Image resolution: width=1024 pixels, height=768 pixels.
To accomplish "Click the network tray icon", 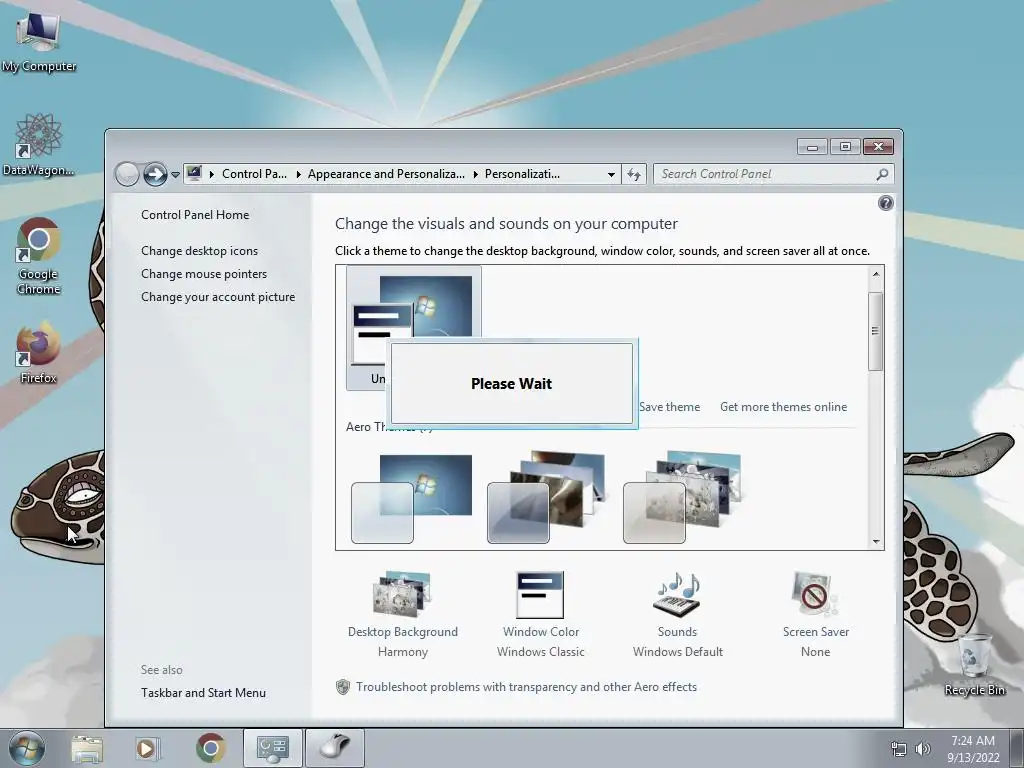I will click(x=899, y=748).
